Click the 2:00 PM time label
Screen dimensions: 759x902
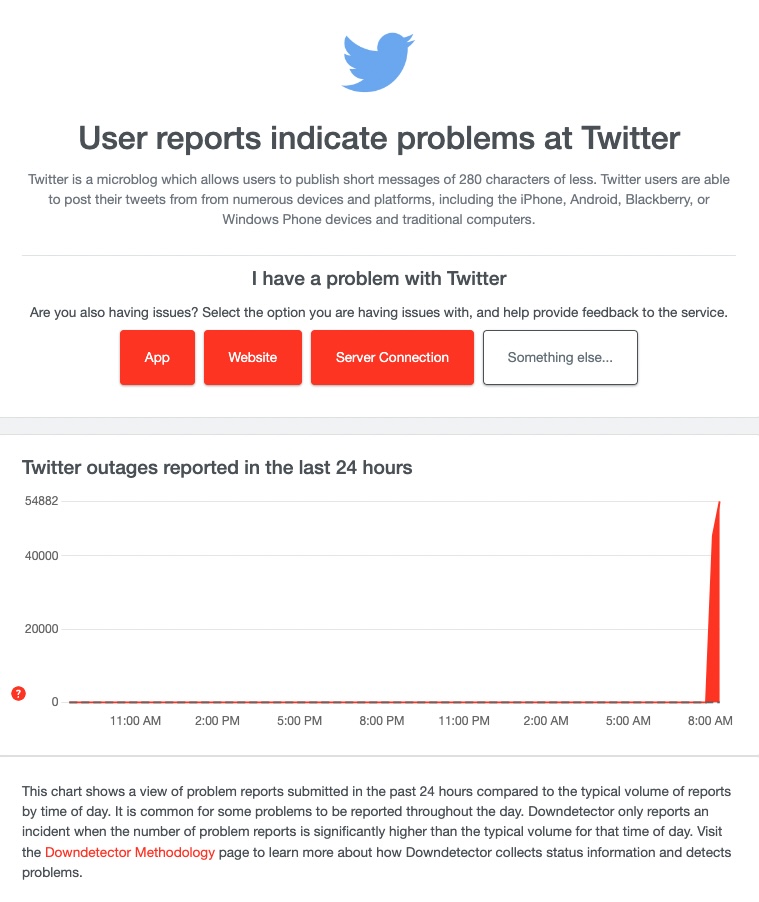(217, 721)
